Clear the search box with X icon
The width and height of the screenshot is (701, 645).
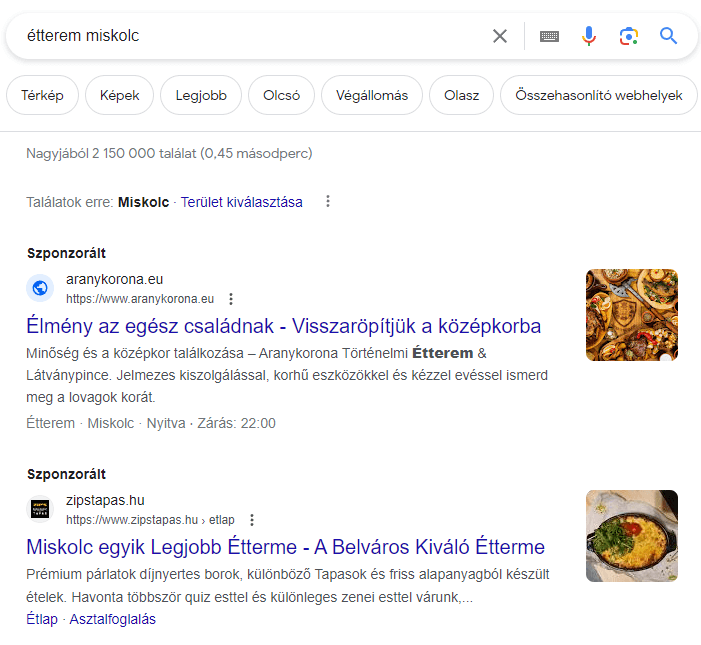coord(500,36)
